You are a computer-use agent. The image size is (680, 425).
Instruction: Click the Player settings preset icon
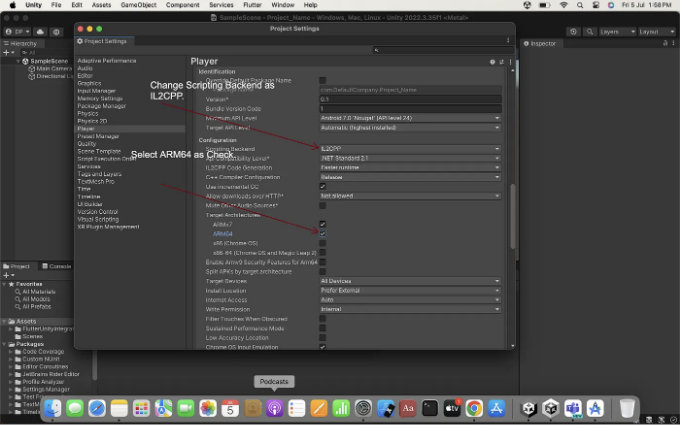point(501,62)
